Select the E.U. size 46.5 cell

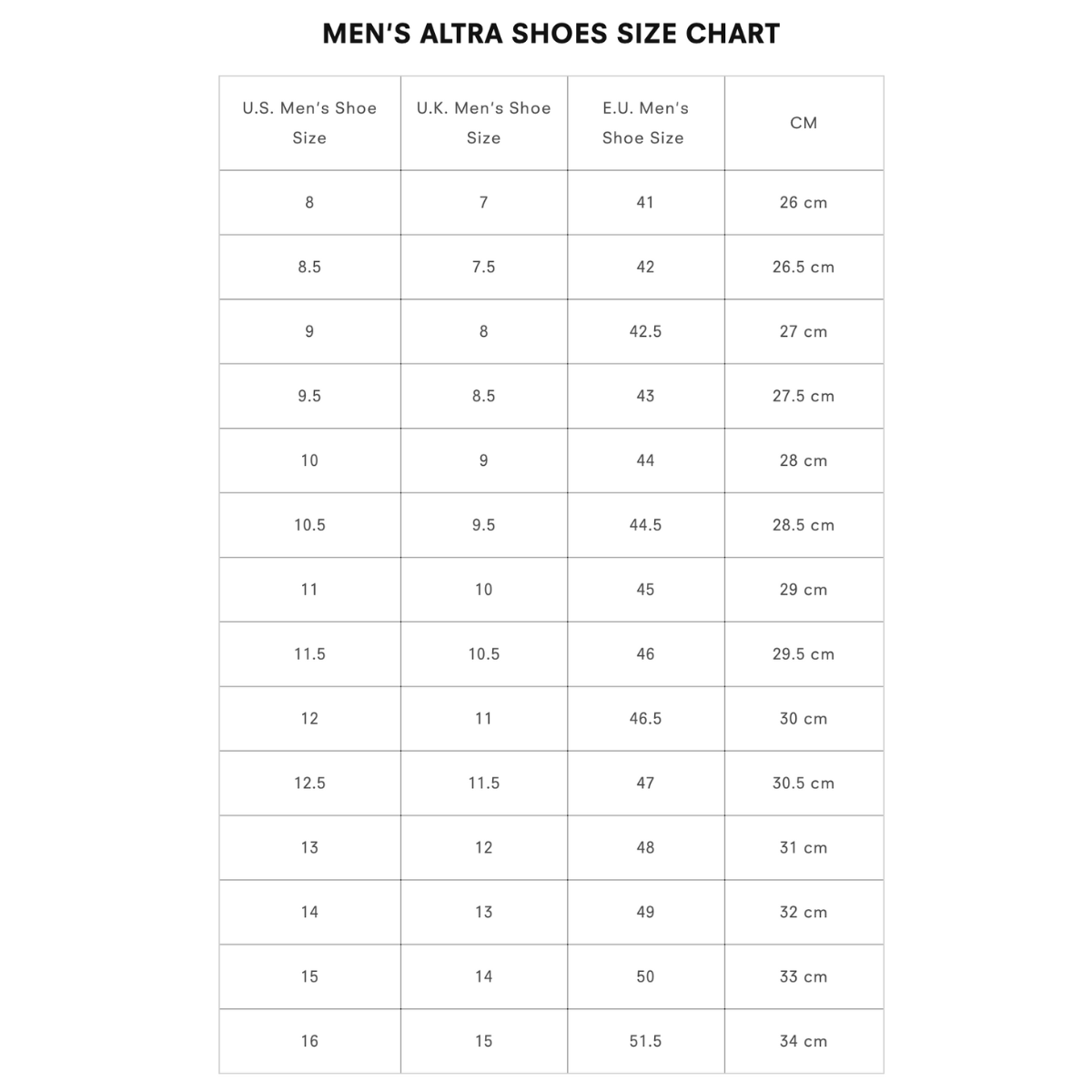[645, 719]
